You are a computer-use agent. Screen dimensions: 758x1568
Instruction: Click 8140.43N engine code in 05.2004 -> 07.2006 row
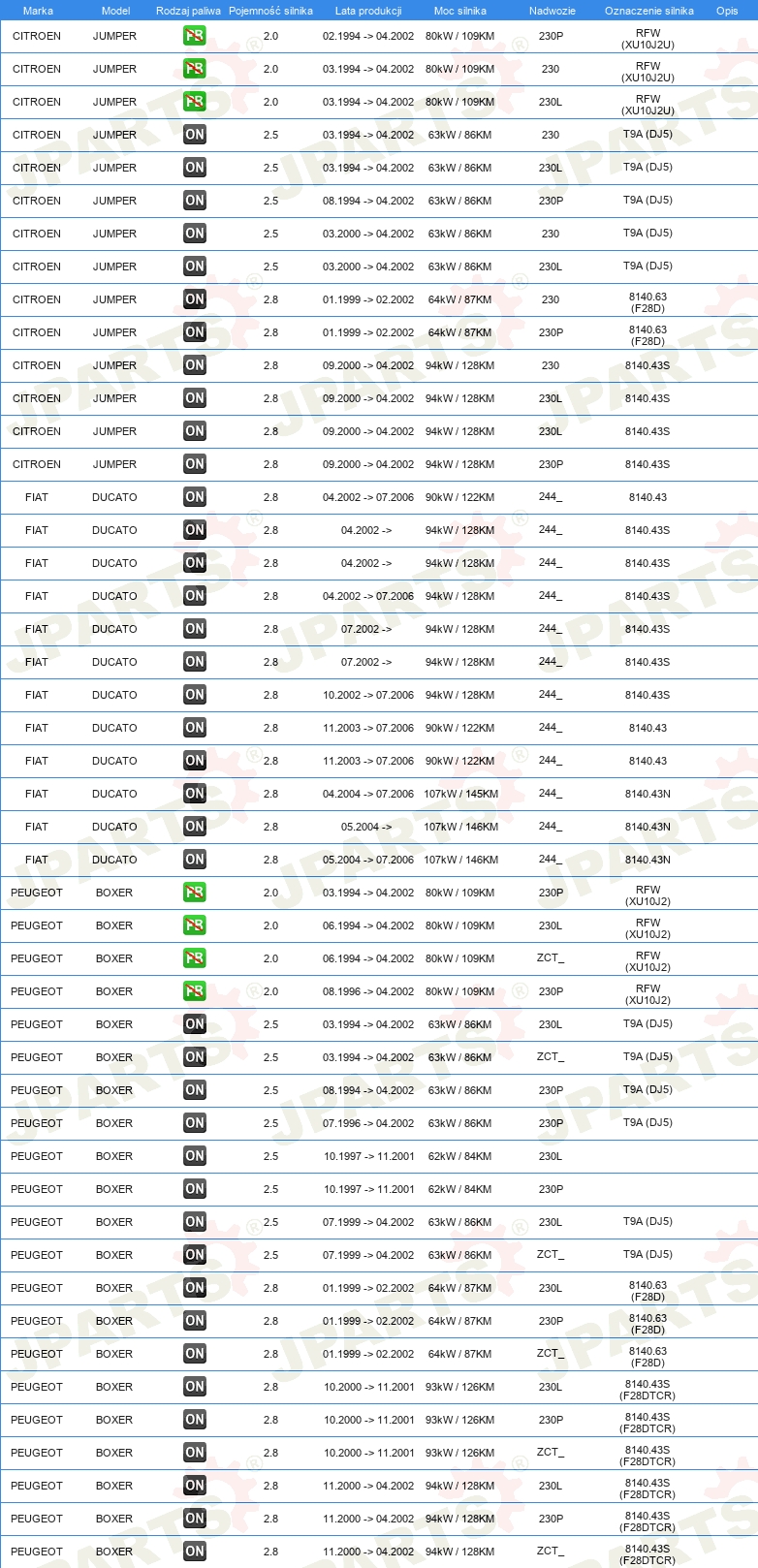tap(647, 860)
